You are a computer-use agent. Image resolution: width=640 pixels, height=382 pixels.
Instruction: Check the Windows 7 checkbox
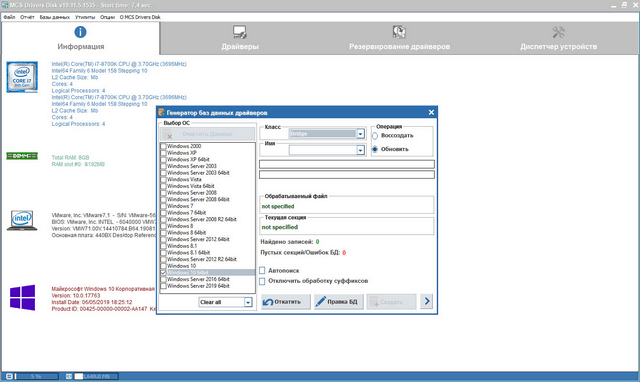pyautogui.click(x=163, y=206)
